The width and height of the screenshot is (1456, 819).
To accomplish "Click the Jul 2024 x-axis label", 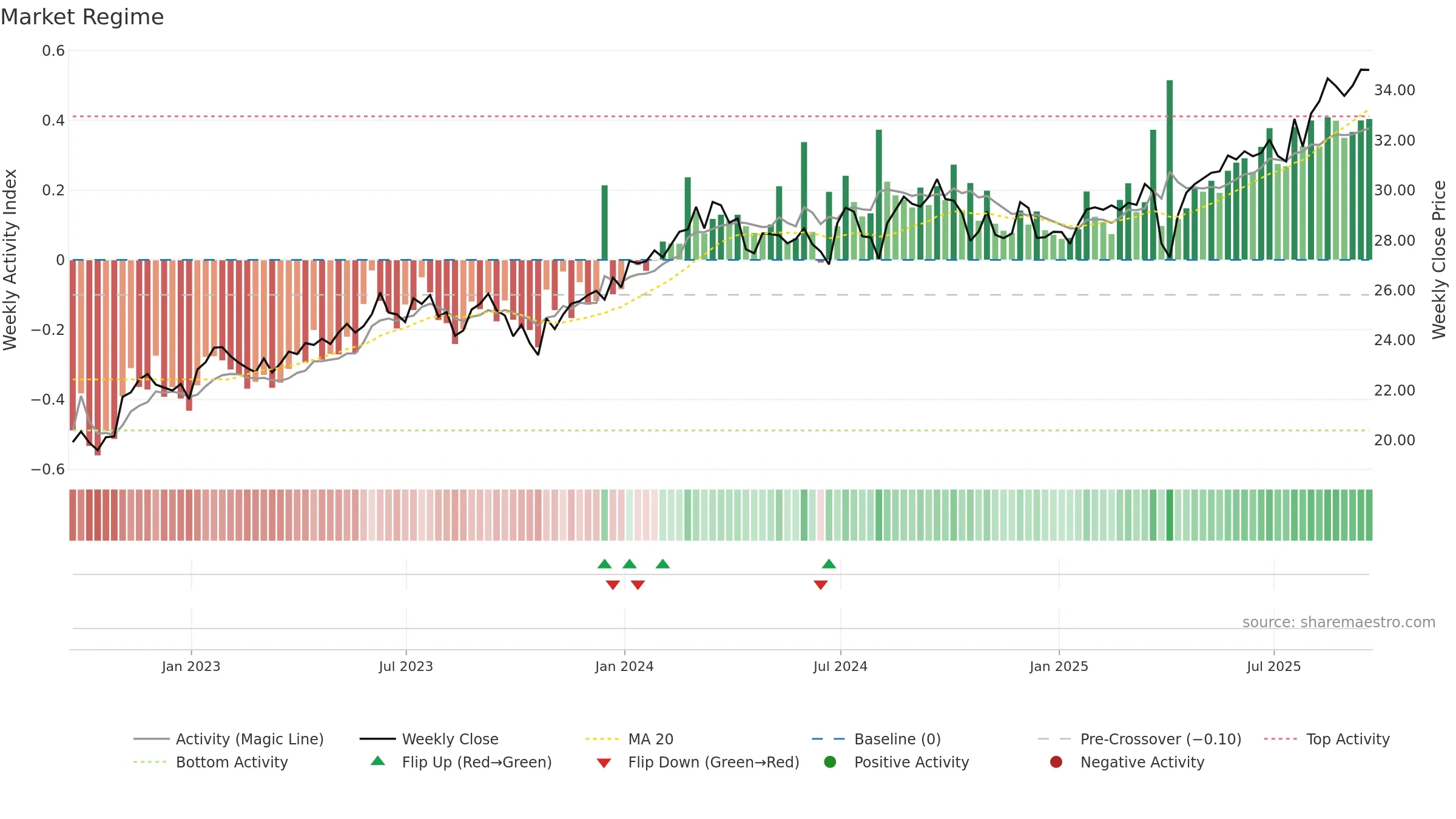I will coord(840,667).
